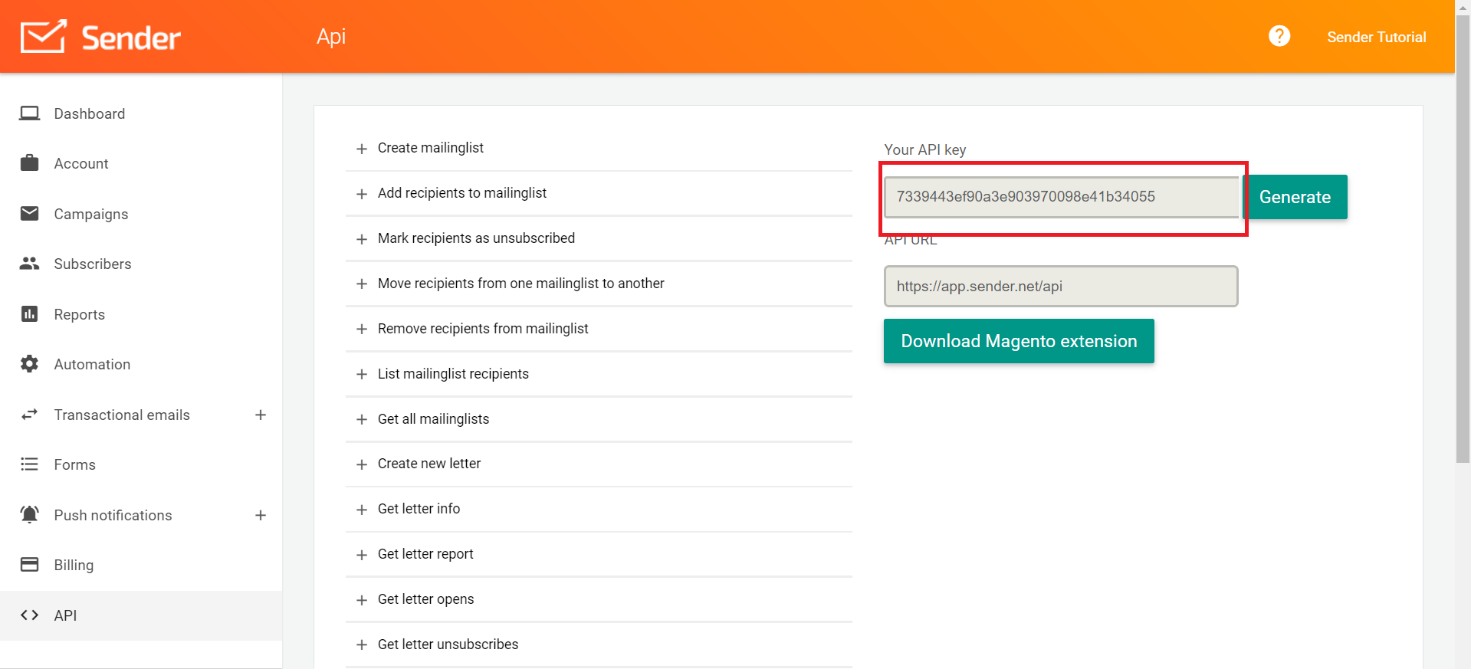The image size is (1471, 669).
Task: Open the help question mark icon
Action: (x=1279, y=36)
